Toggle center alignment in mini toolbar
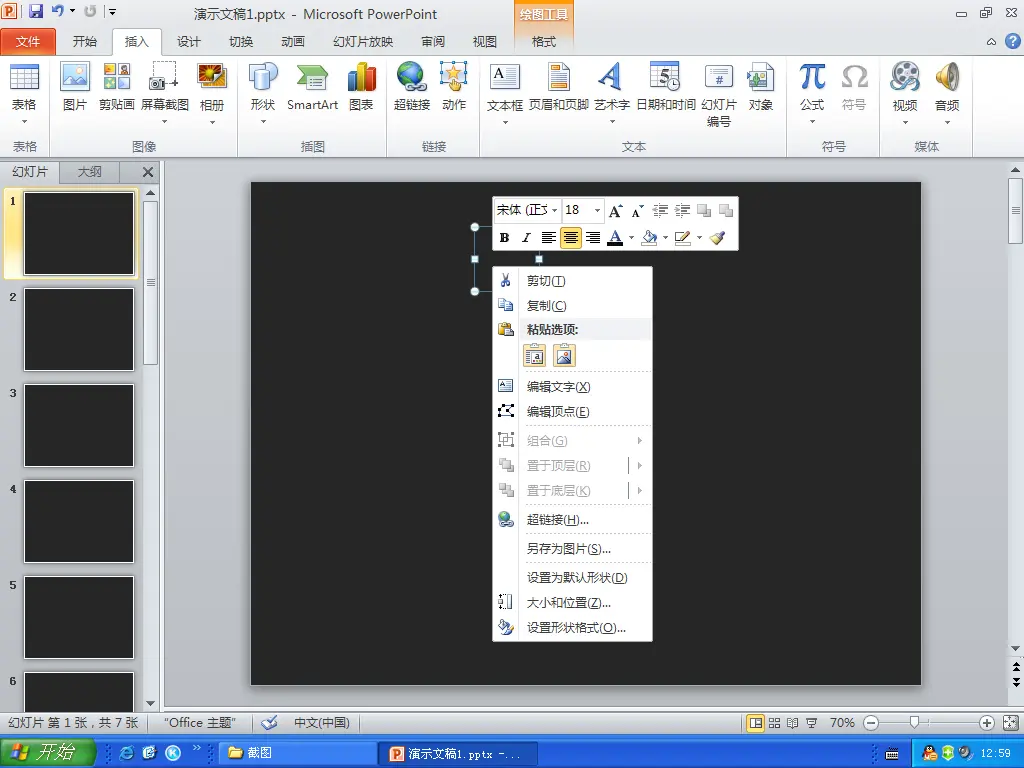Screen dimensions: 1024x768 571,238
